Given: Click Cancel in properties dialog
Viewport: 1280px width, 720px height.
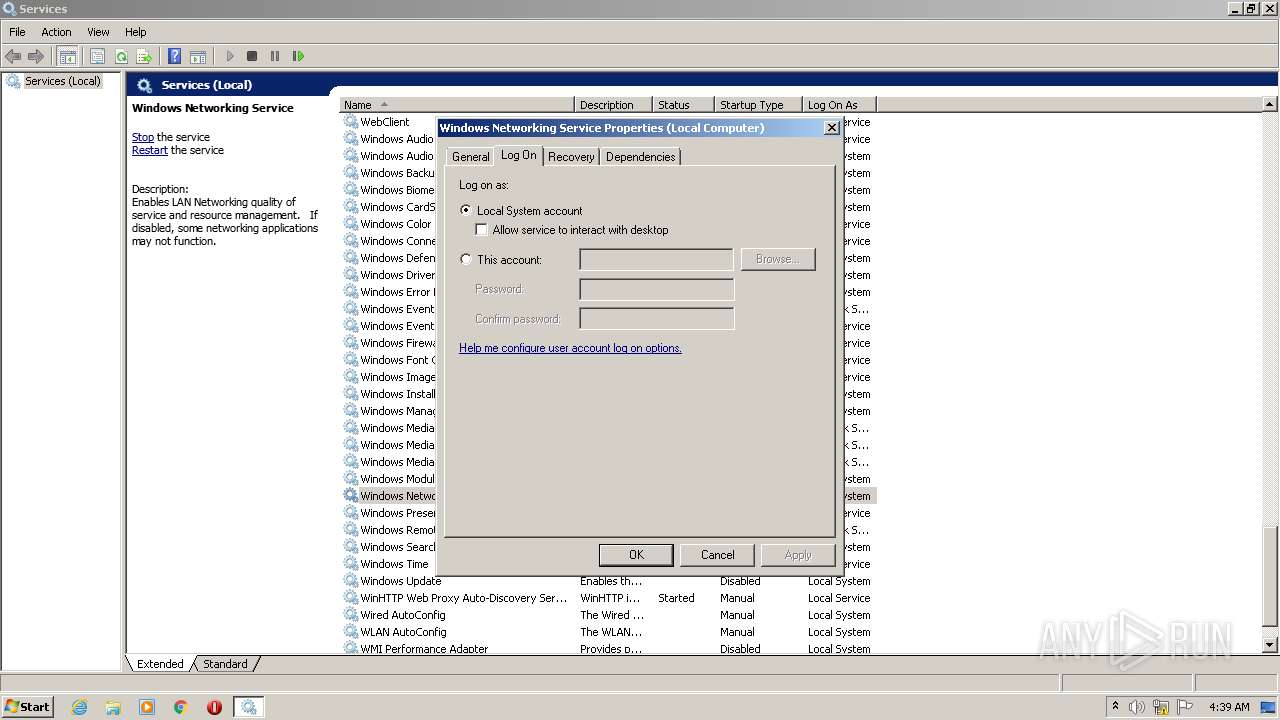Looking at the screenshot, I should click(717, 555).
